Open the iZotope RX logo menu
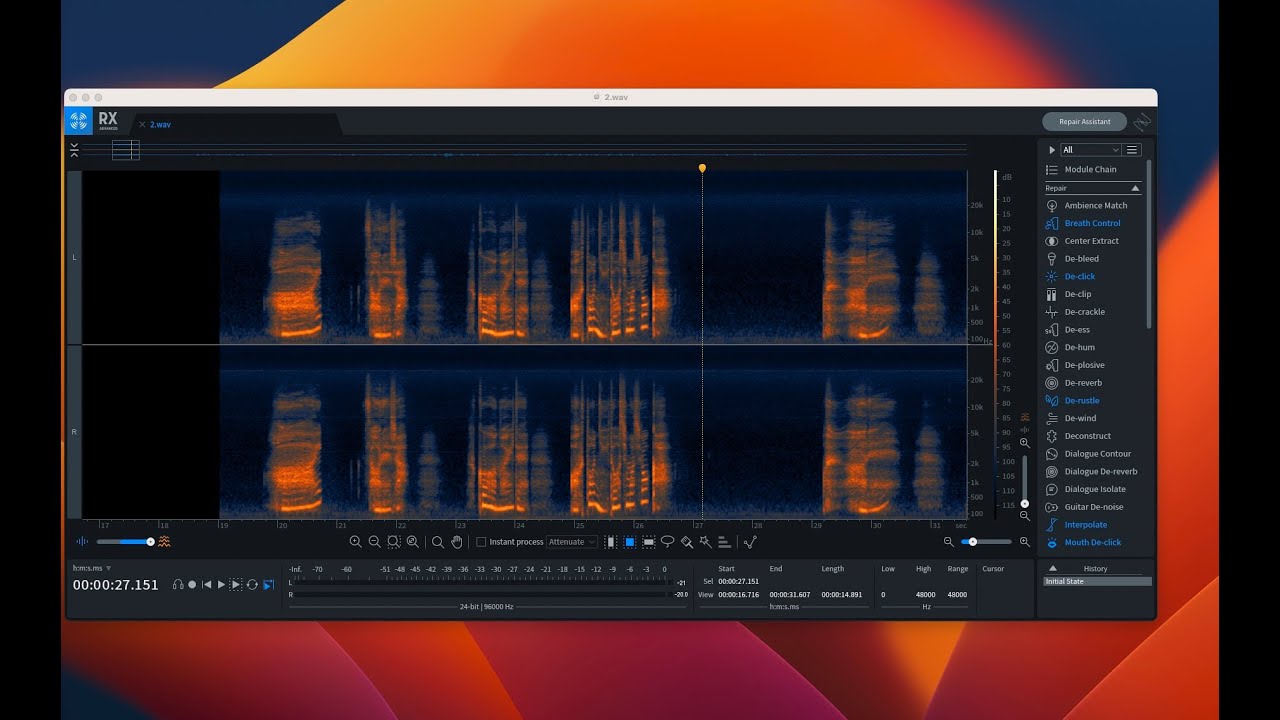This screenshot has height=720, width=1280. coord(78,122)
